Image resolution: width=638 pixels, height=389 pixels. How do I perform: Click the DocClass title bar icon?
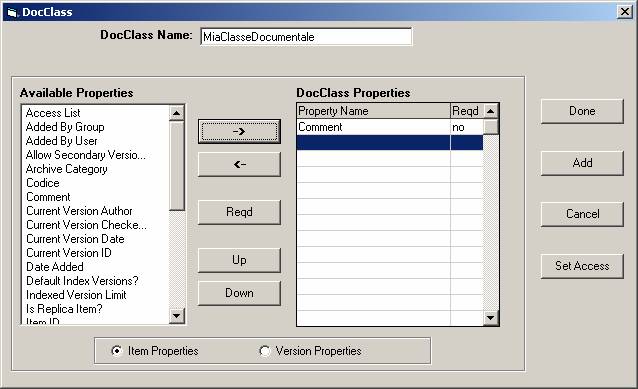point(12,13)
